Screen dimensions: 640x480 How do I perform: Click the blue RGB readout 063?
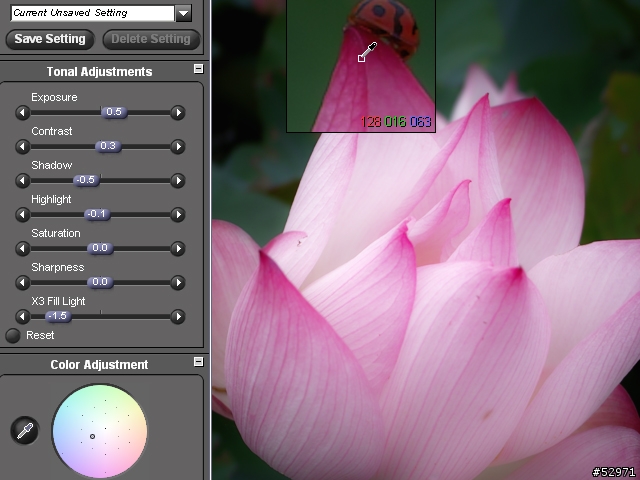(420, 122)
